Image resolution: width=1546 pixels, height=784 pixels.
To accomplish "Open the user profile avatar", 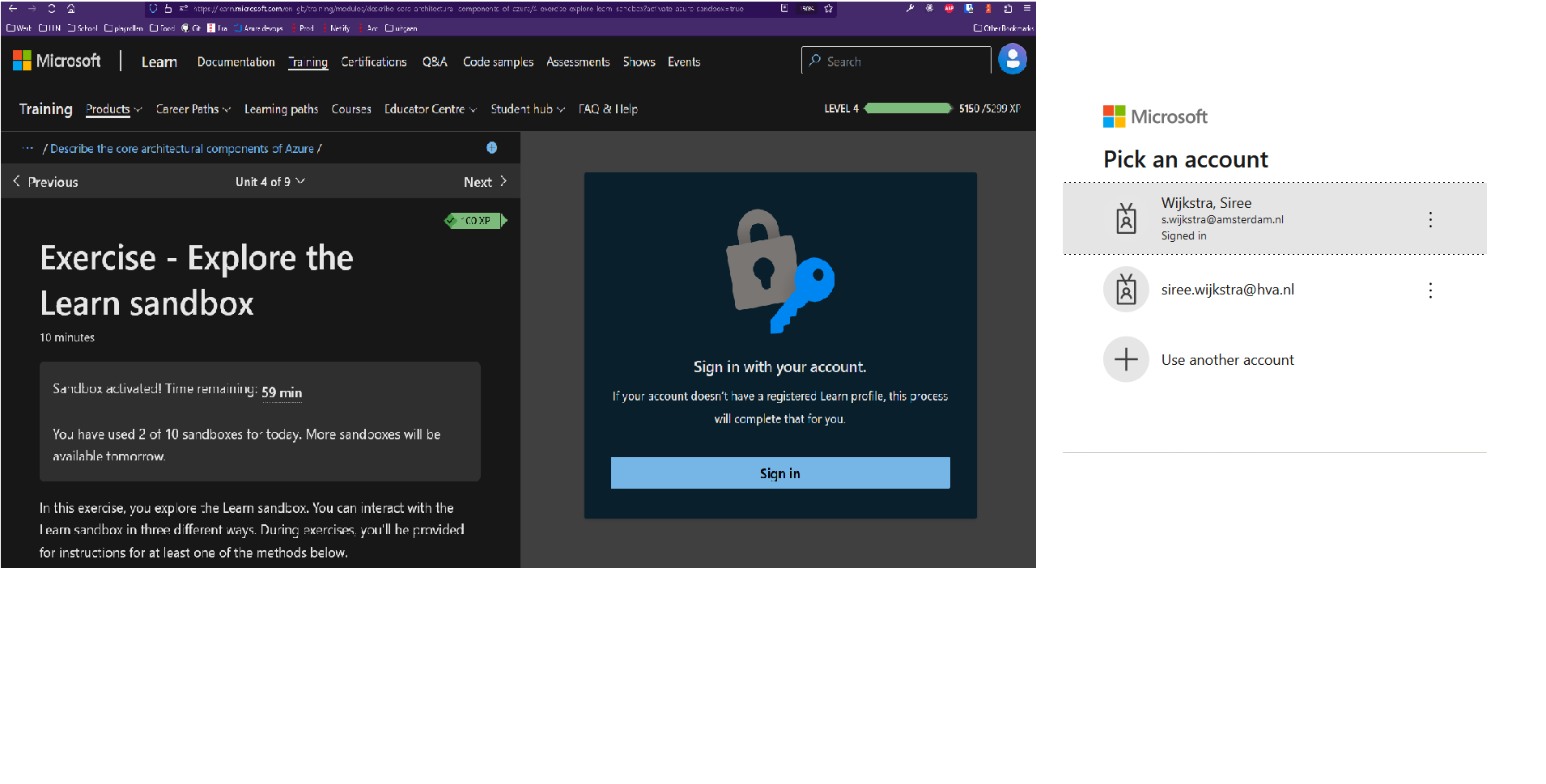I will point(1012,59).
